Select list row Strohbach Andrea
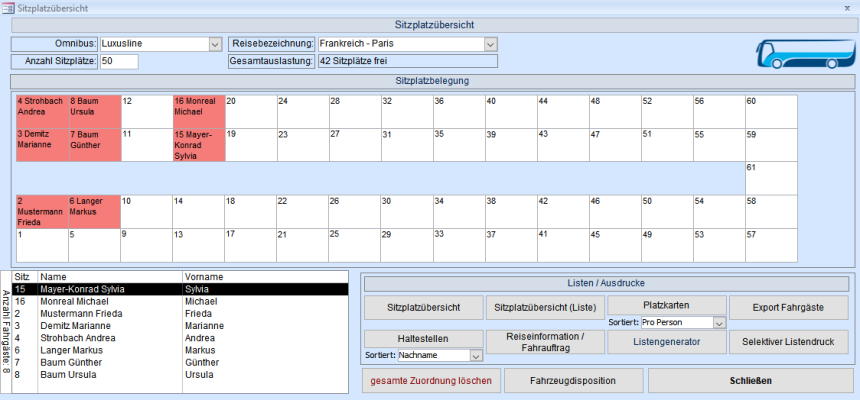The height and width of the screenshot is (400, 860). point(180,338)
